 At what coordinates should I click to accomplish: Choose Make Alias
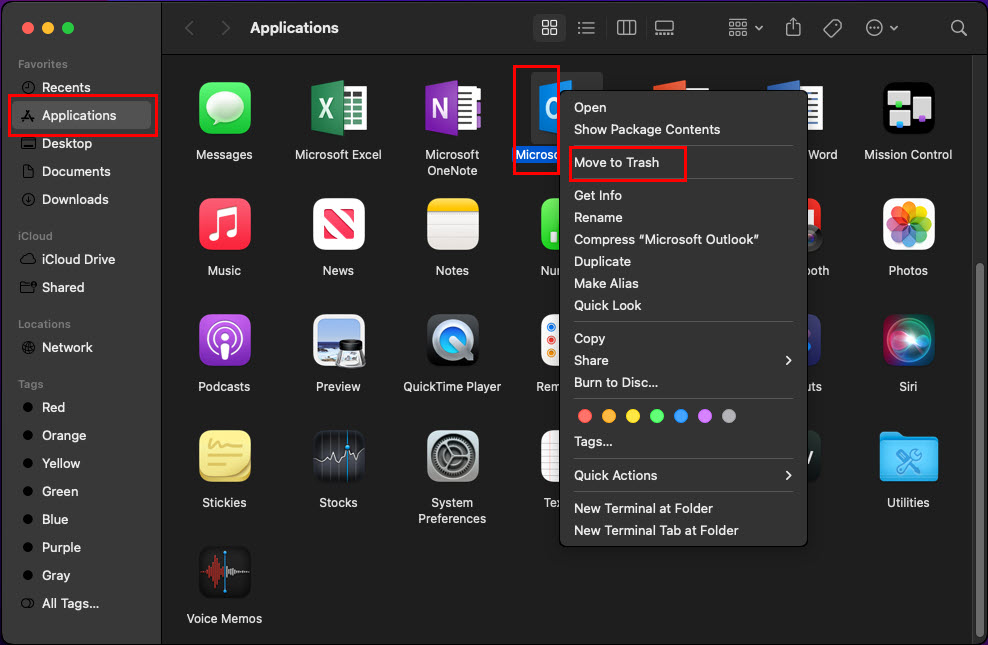tap(682, 284)
